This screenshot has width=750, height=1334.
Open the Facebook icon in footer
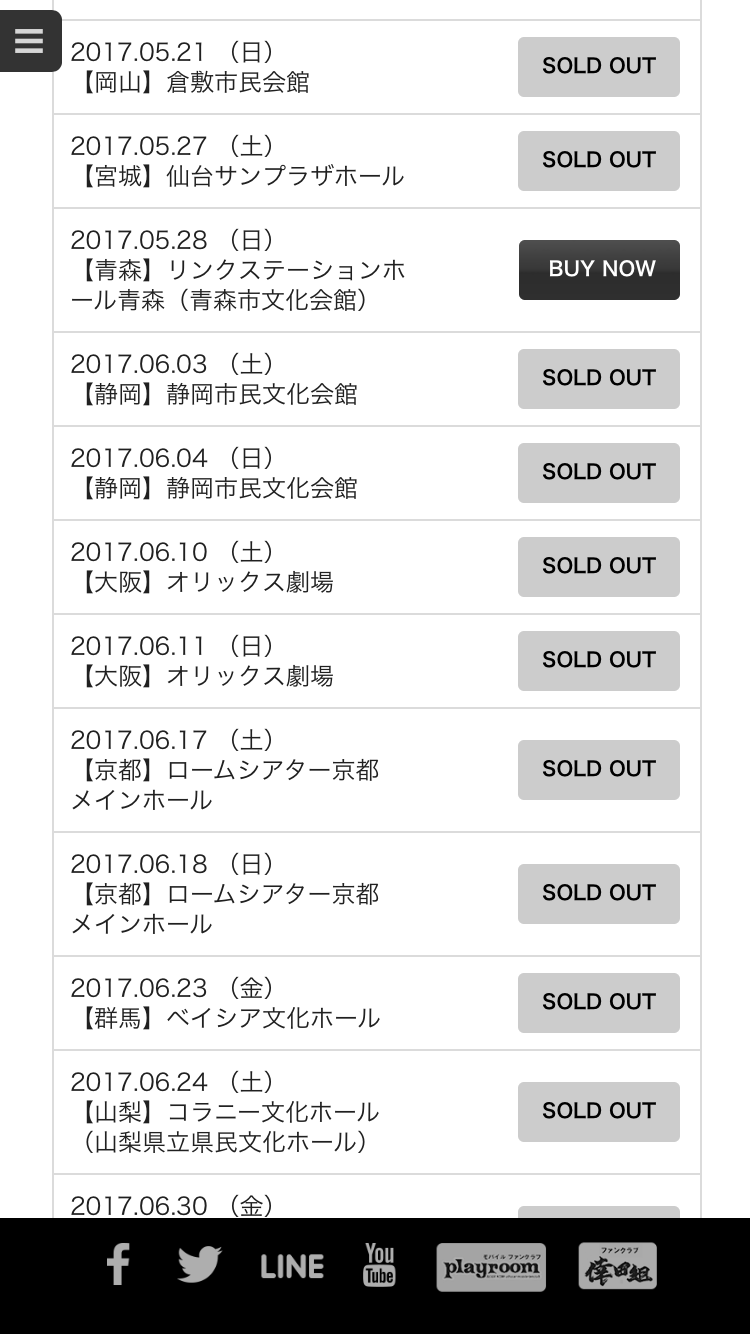(x=118, y=1265)
